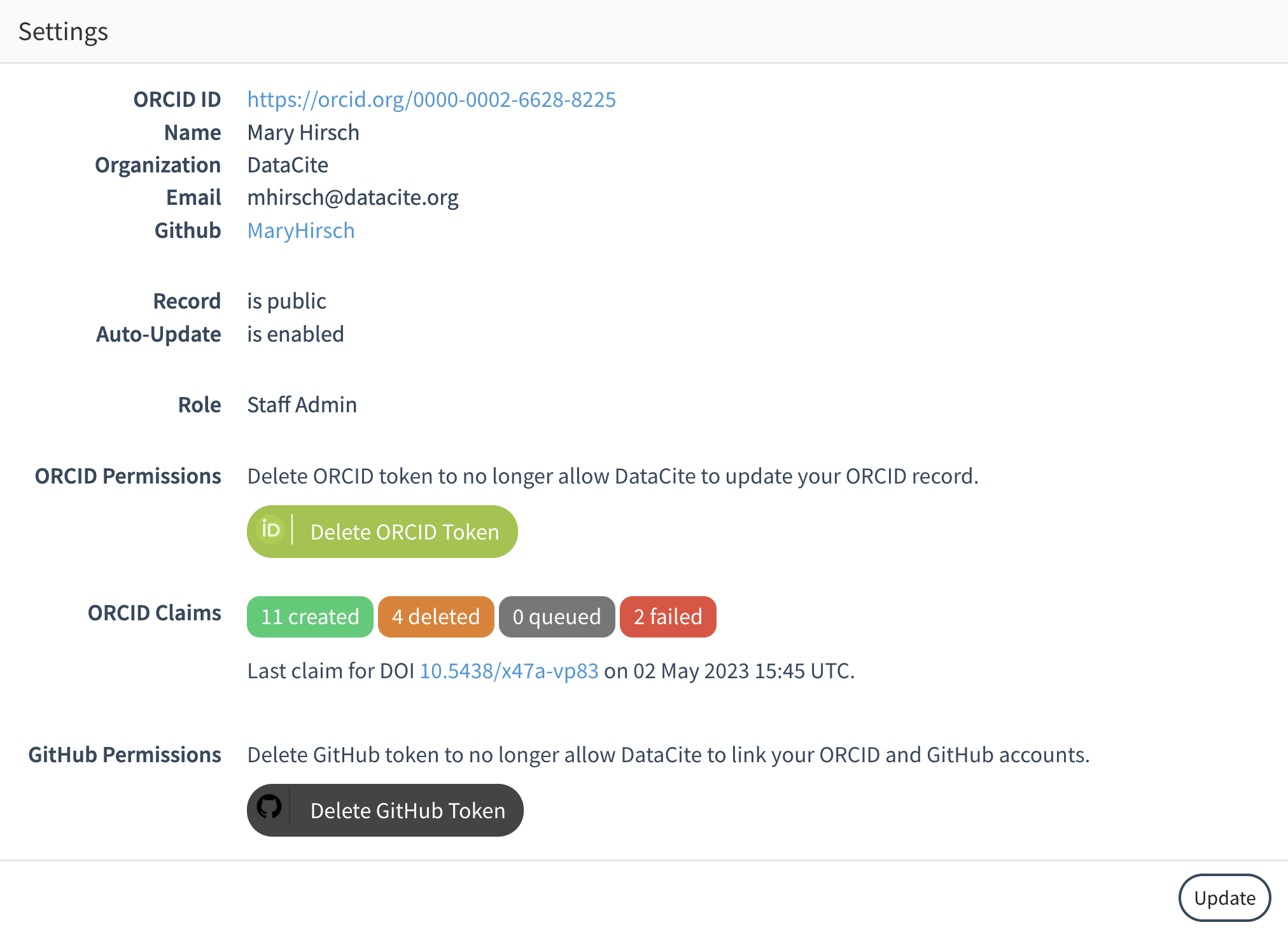1288x934 pixels.
Task: Click the Record is public value
Action: 286,302
